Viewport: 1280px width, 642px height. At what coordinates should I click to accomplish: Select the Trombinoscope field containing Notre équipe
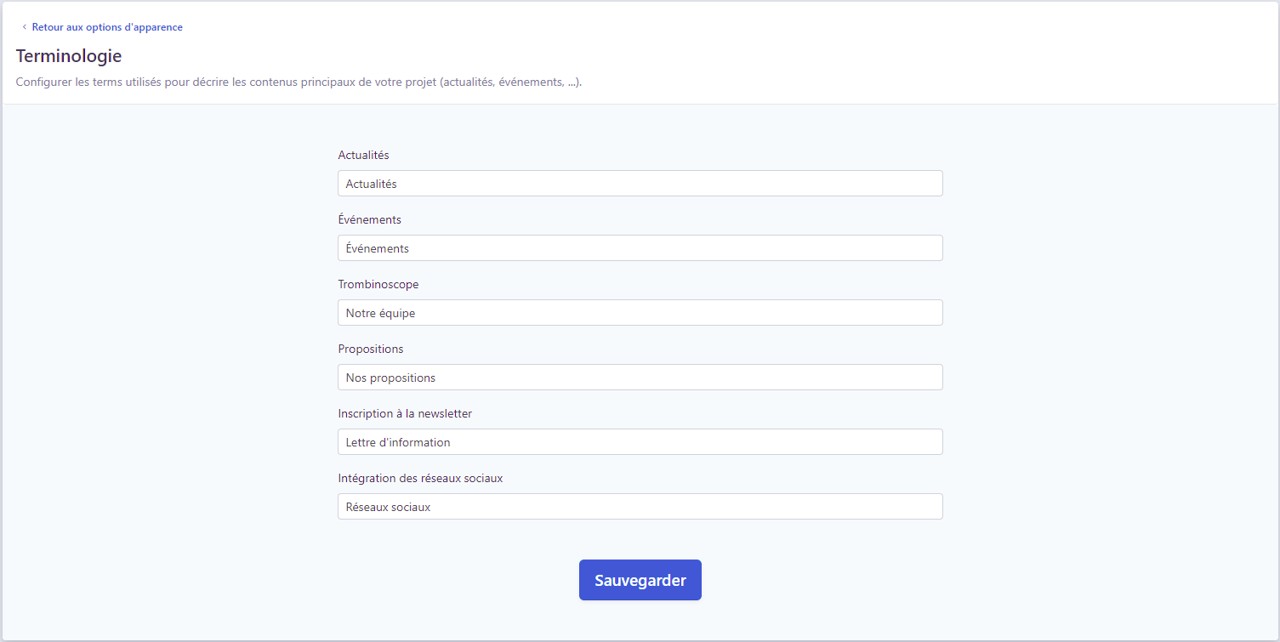[640, 313]
